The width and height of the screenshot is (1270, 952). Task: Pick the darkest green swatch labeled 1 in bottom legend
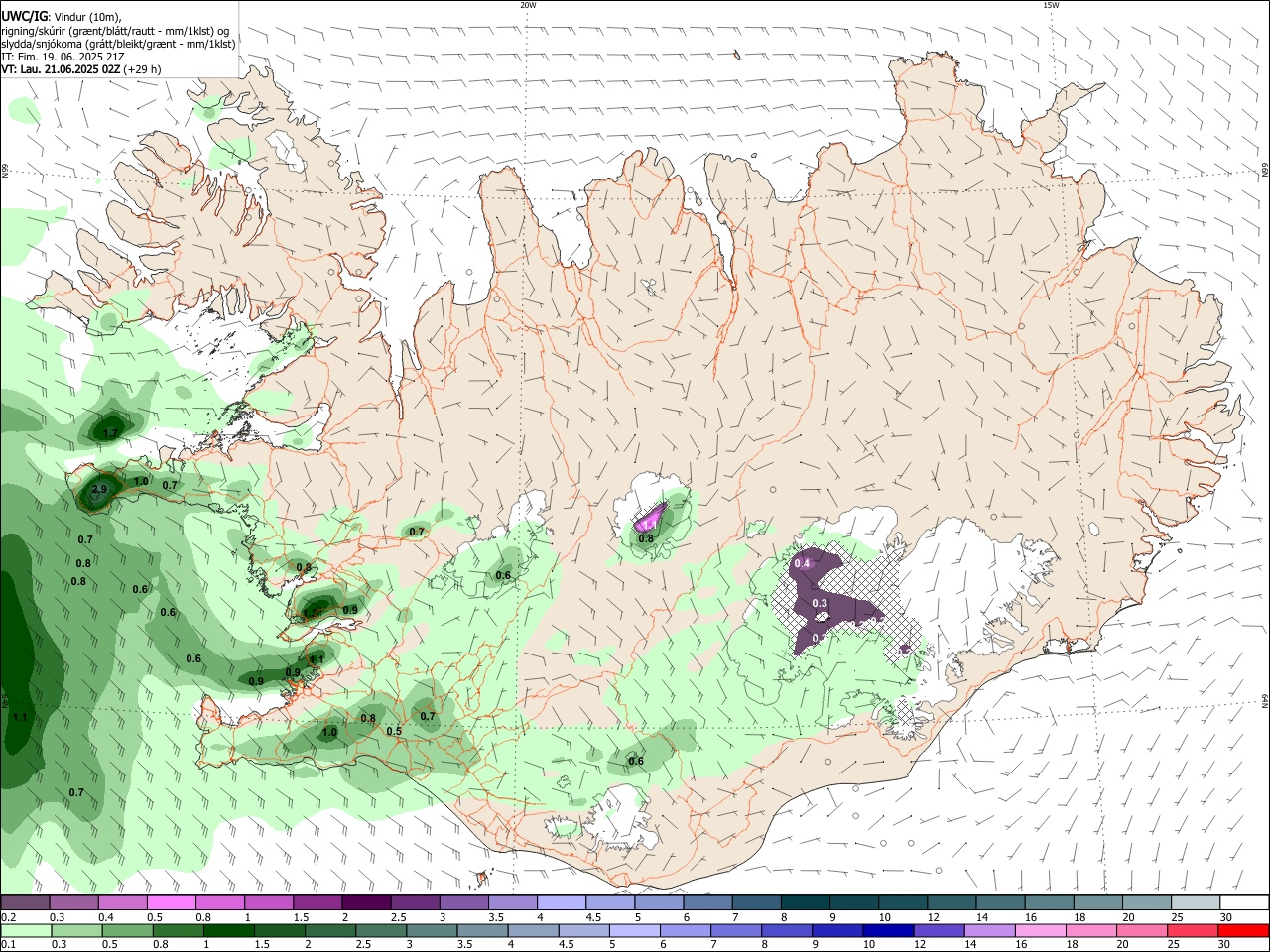click(x=228, y=931)
